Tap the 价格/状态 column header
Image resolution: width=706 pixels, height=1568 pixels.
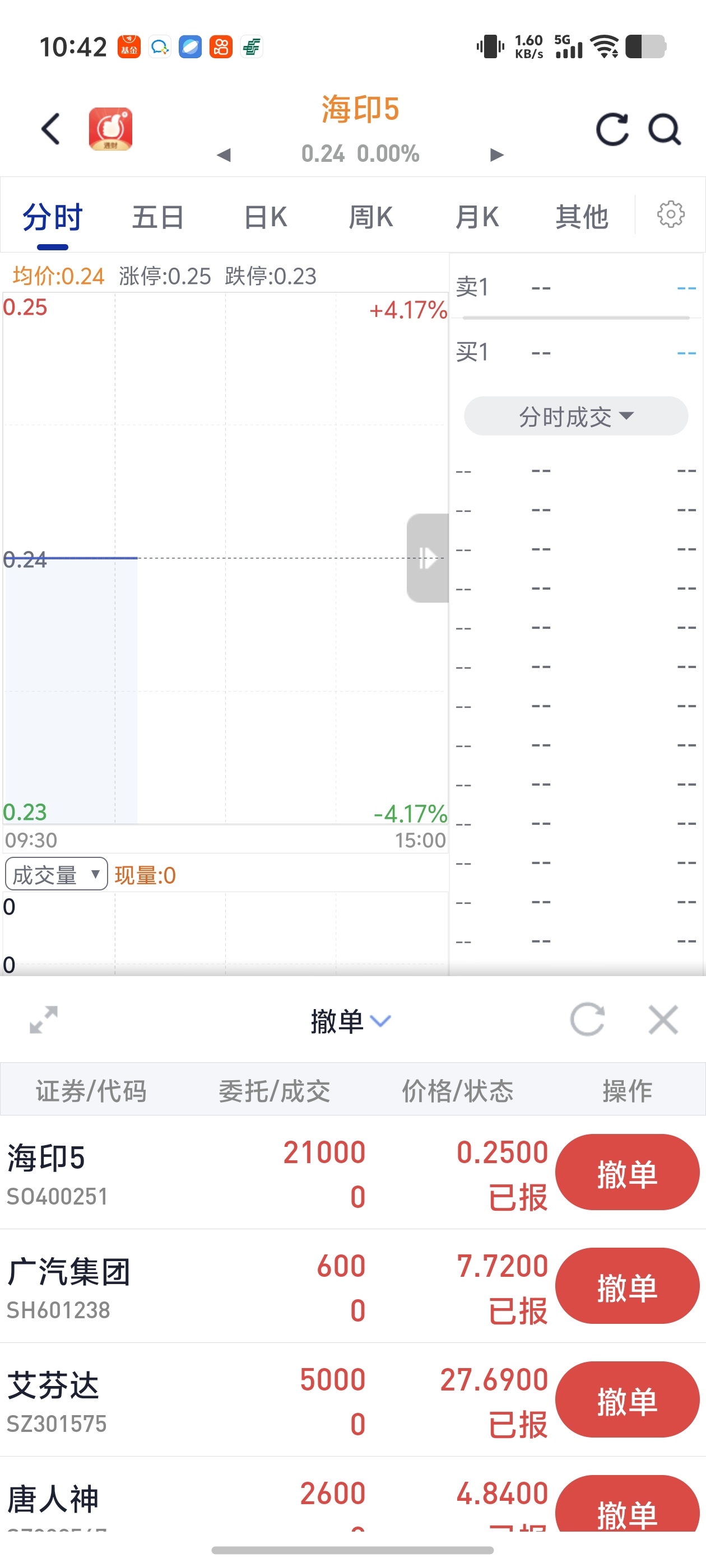(x=457, y=1090)
